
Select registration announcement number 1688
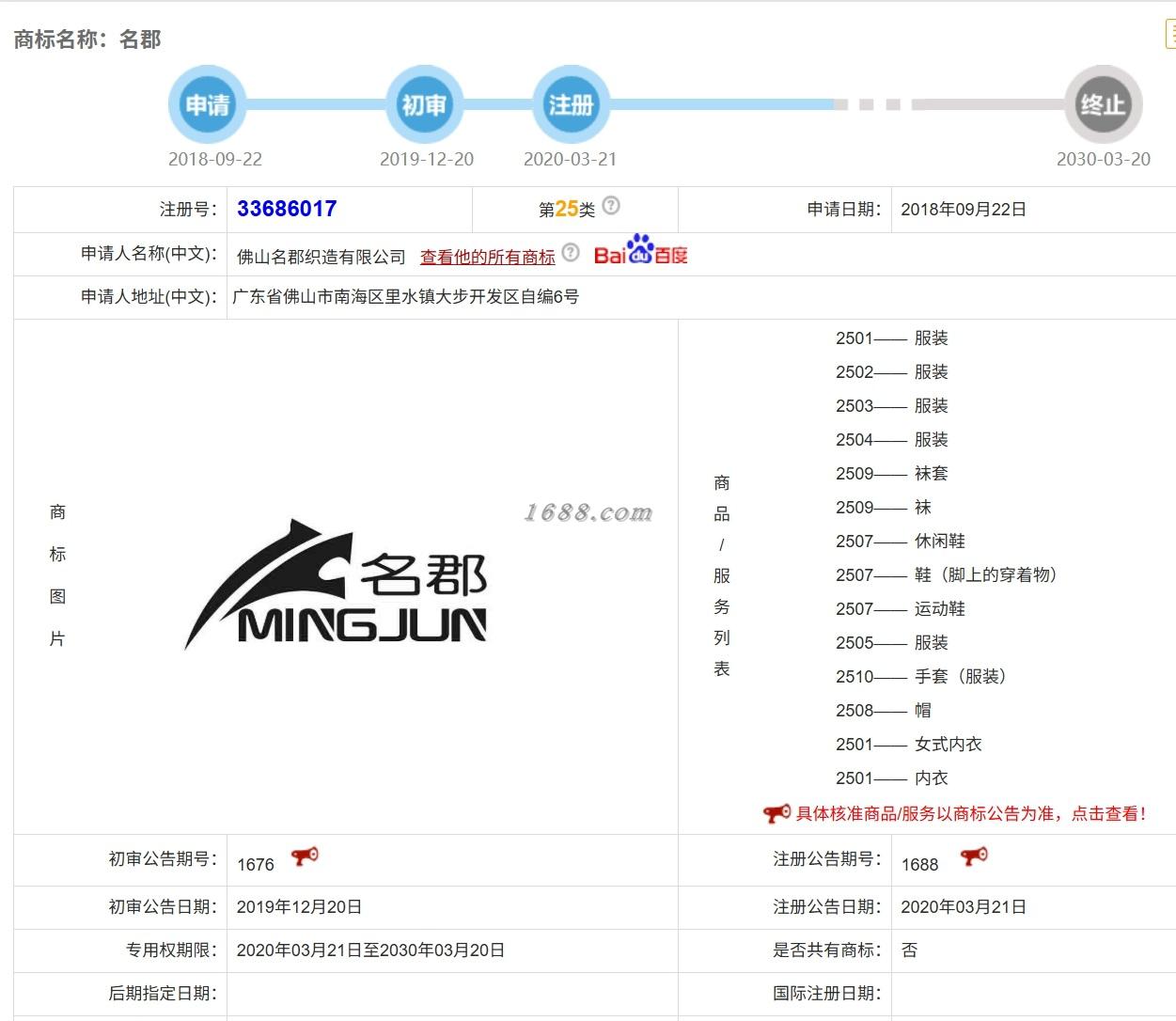(x=919, y=865)
